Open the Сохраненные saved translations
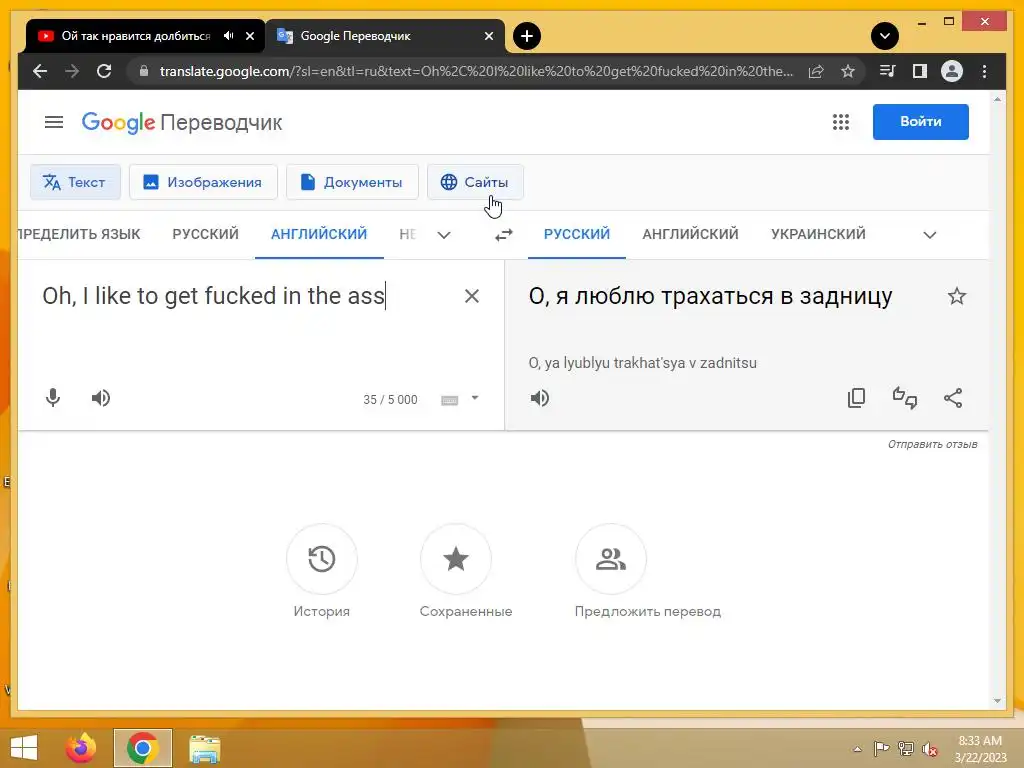The image size is (1024, 768). pyautogui.click(x=455, y=559)
